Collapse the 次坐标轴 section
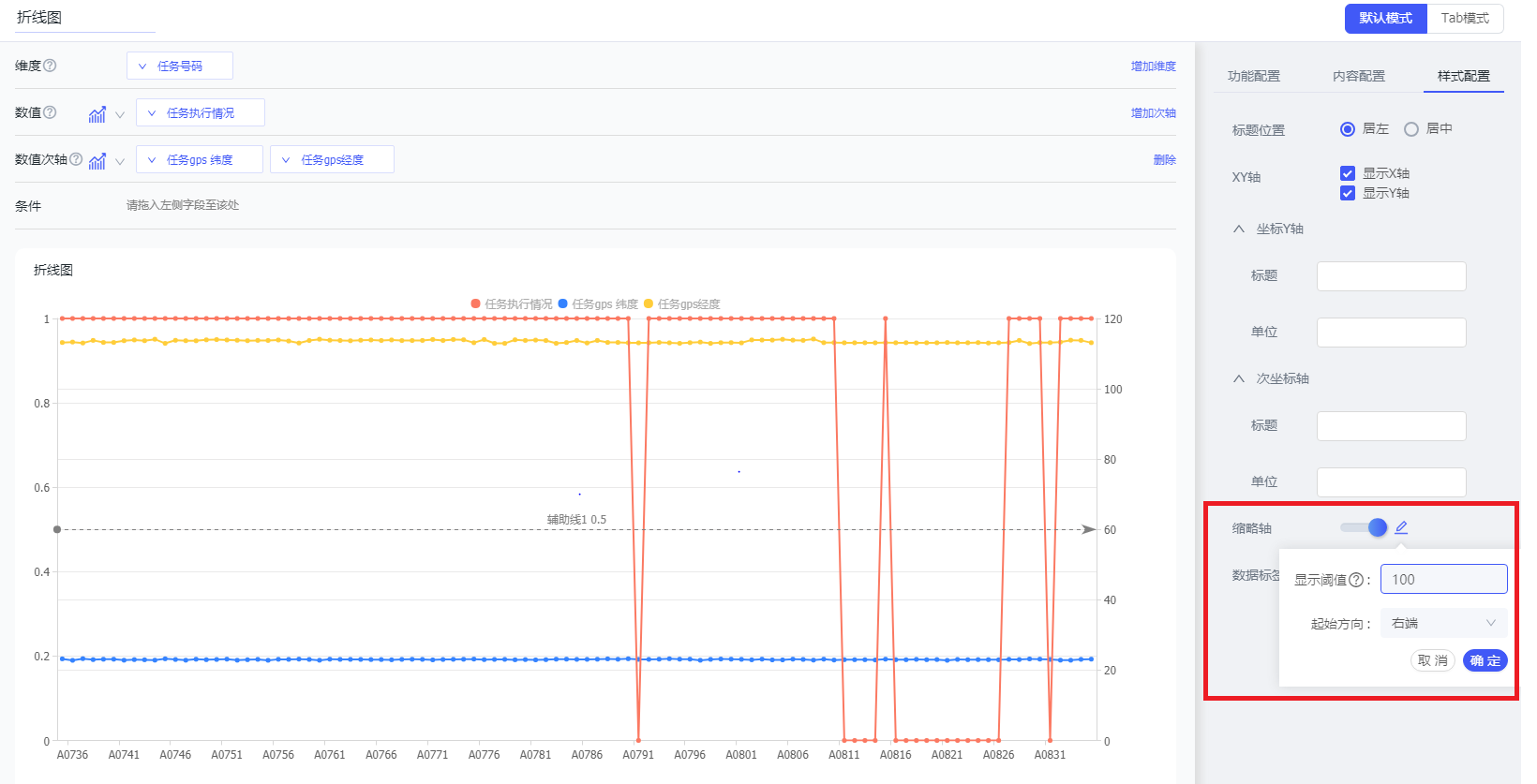Screen dimensions: 1537x784 (1239, 378)
